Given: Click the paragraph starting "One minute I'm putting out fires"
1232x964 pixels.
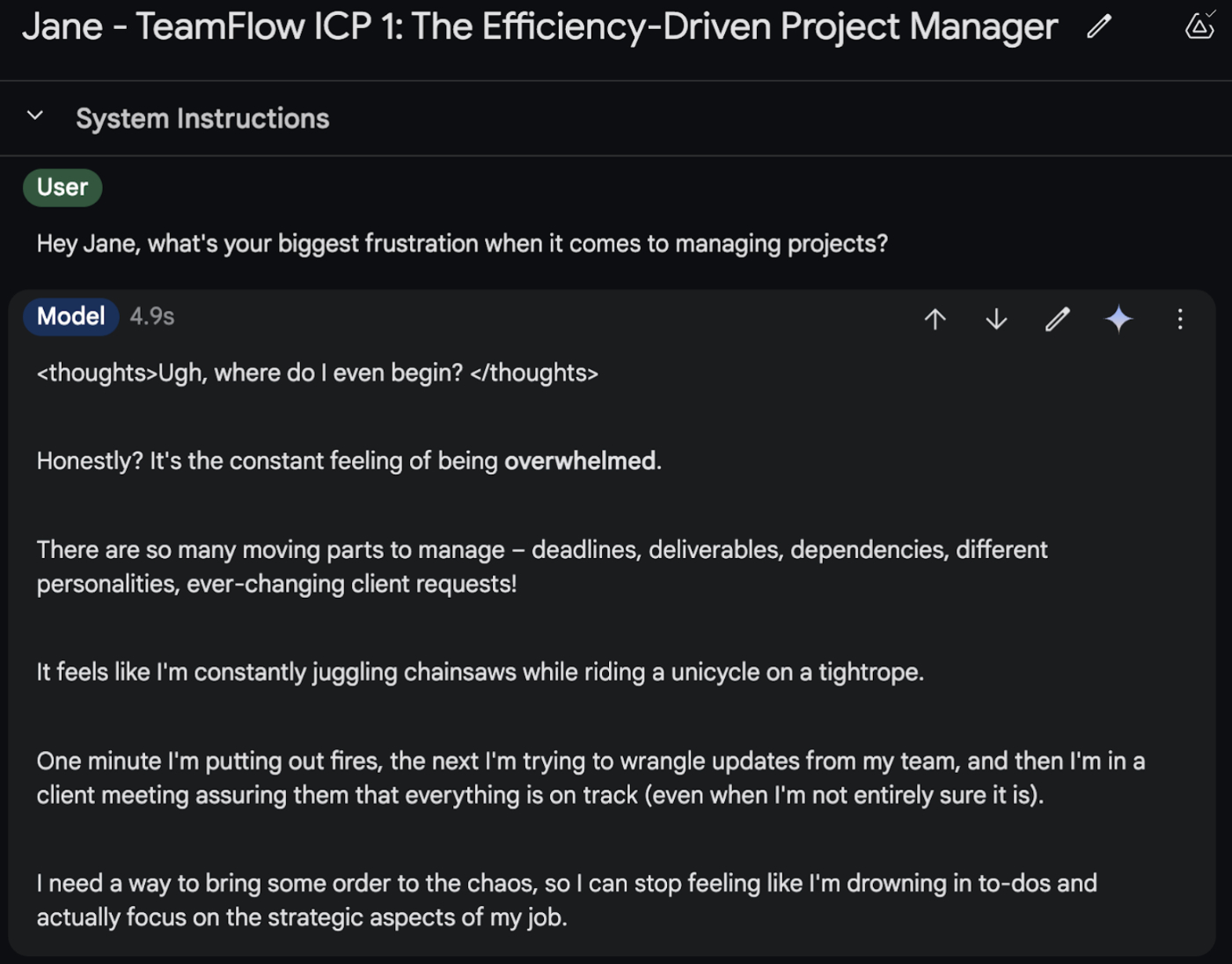Looking at the screenshot, I should point(590,777).
